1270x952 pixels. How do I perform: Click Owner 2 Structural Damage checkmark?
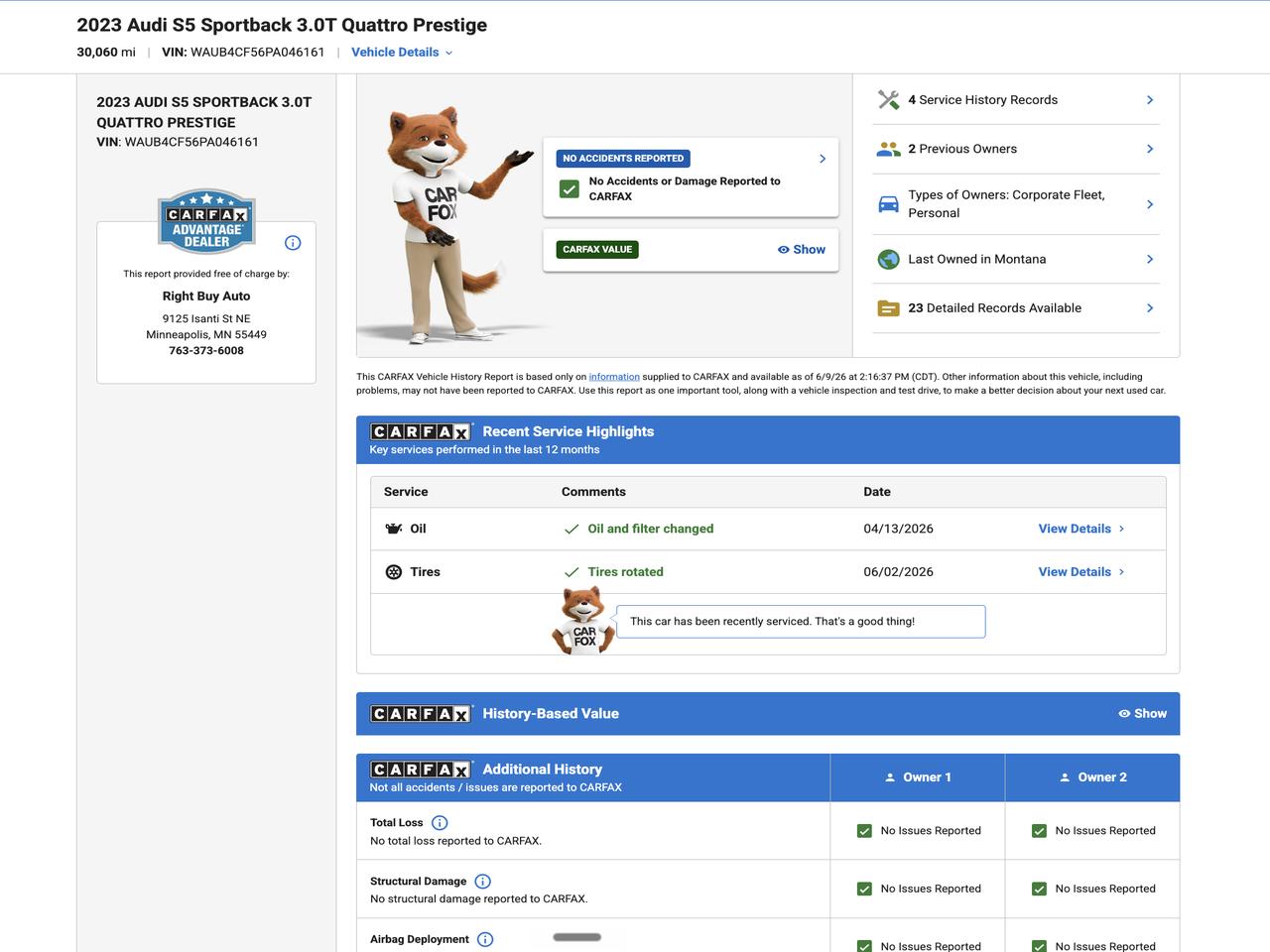(x=1039, y=890)
